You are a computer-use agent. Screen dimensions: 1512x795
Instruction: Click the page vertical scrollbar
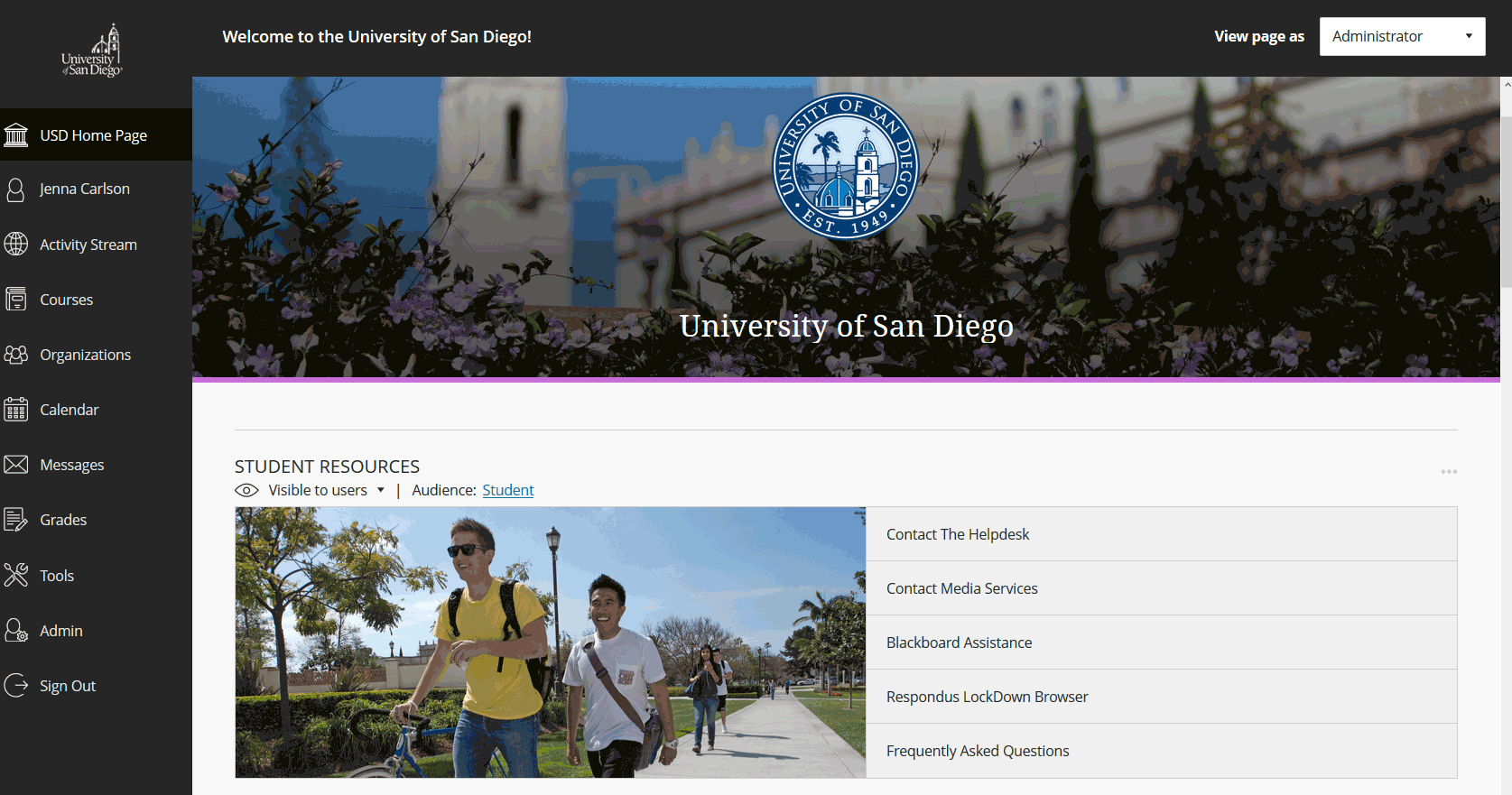1506,202
